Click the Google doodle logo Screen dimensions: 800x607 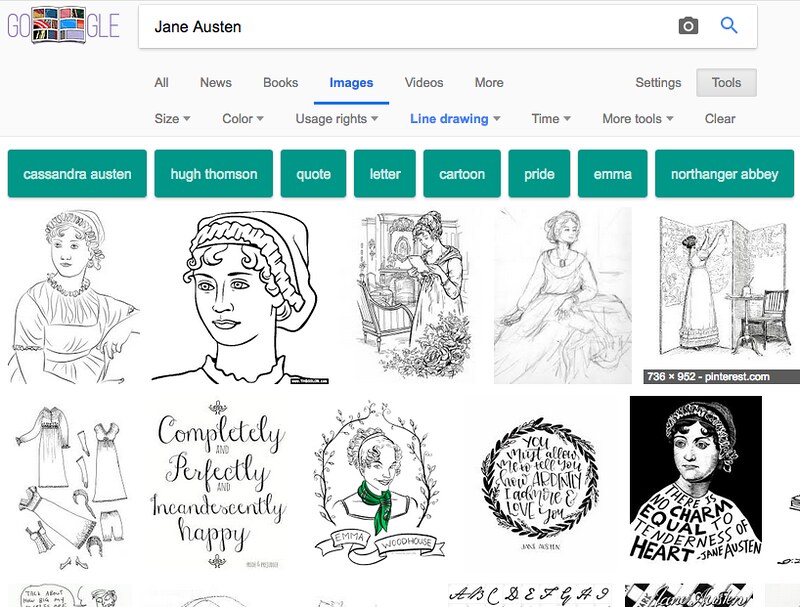63,25
